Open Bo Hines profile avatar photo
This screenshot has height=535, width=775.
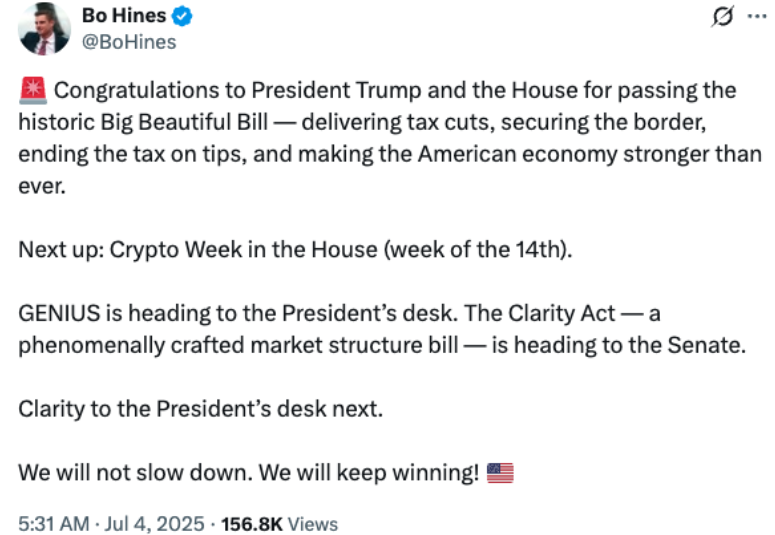[45, 27]
